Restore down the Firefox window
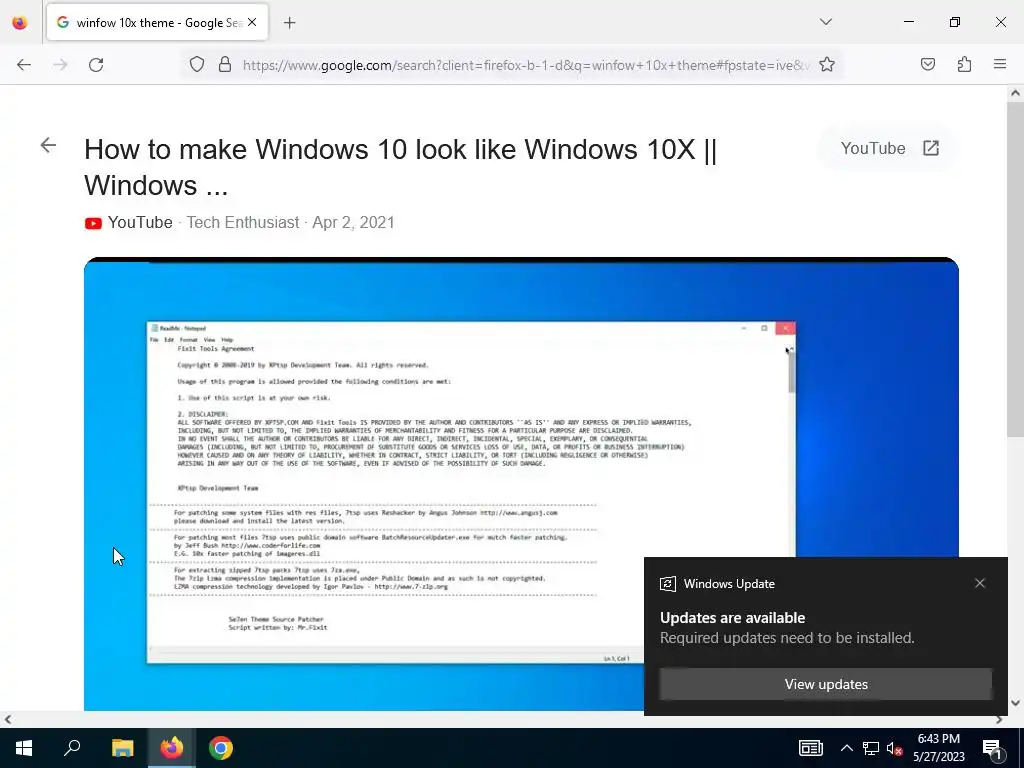This screenshot has height=768, width=1024. point(955,22)
